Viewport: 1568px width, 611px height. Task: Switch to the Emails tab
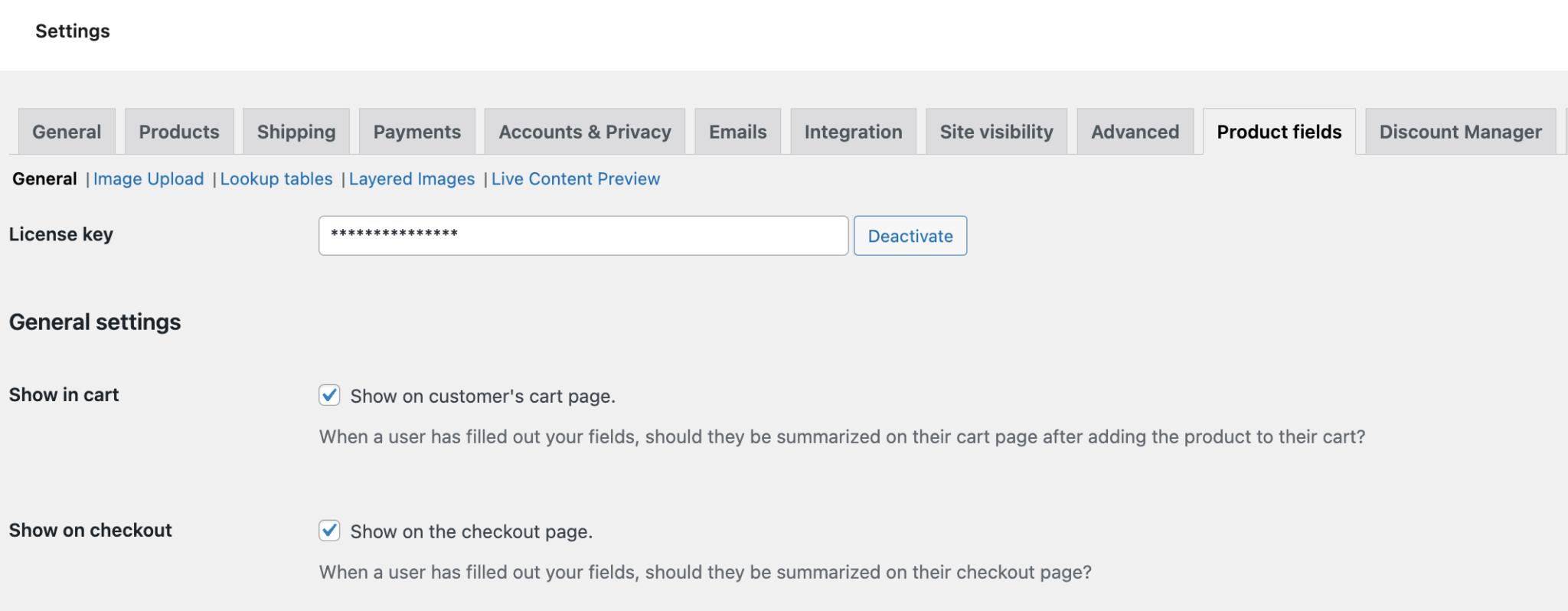[737, 131]
